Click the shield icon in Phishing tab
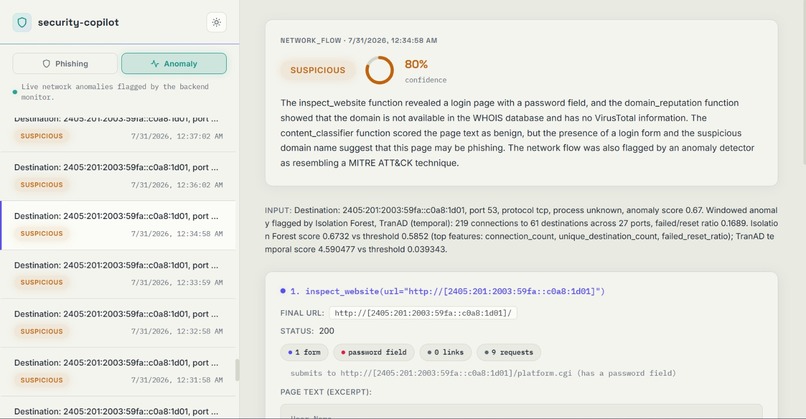 coord(46,64)
